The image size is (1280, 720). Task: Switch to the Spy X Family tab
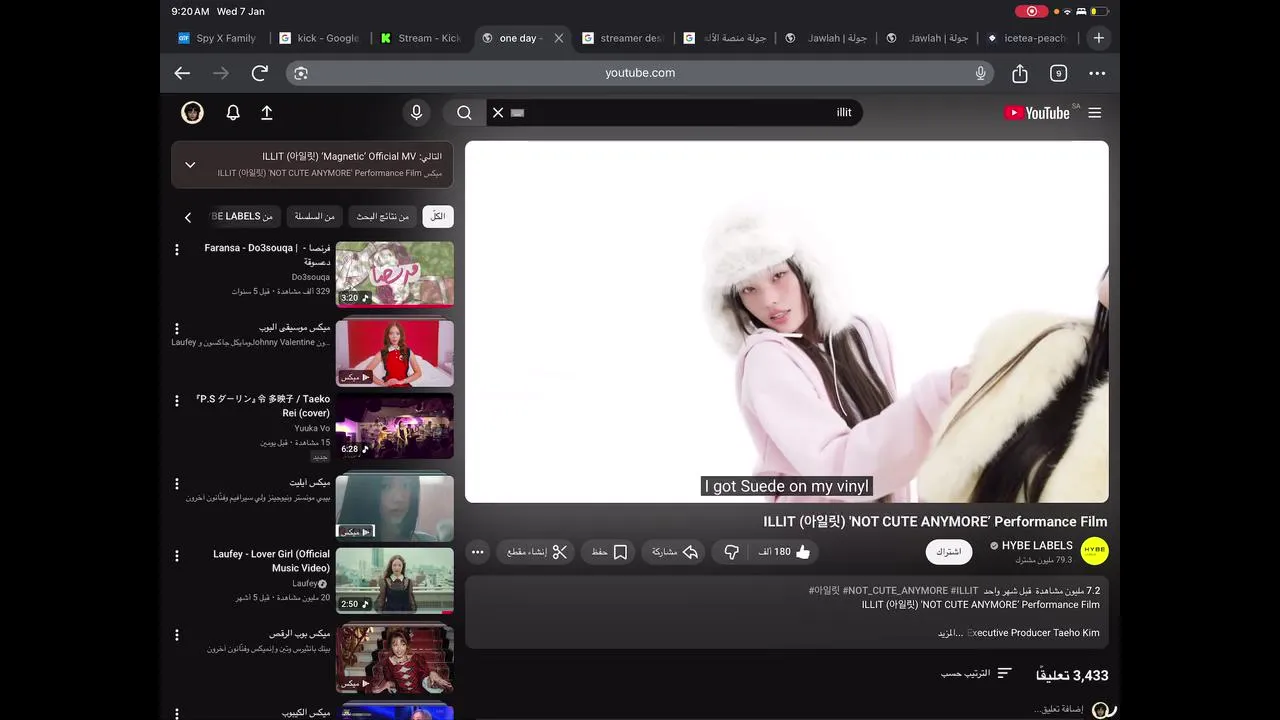tap(218, 38)
